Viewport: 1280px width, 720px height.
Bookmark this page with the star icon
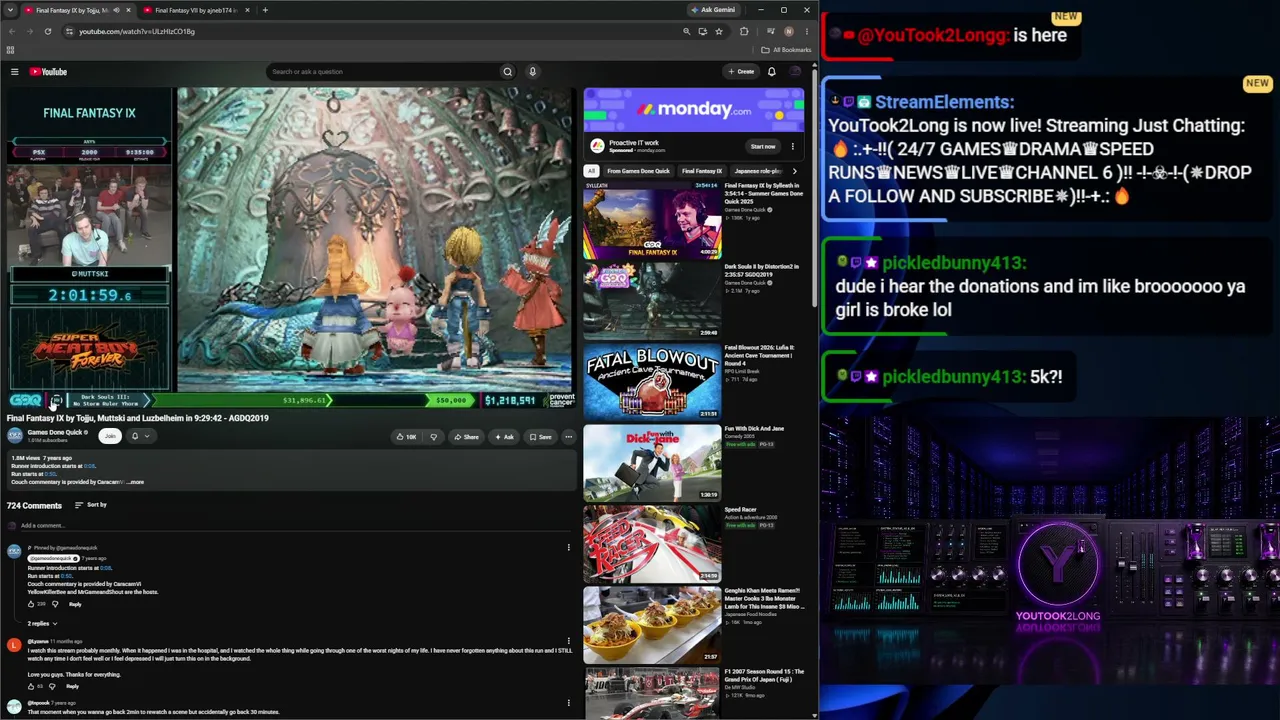tap(718, 31)
